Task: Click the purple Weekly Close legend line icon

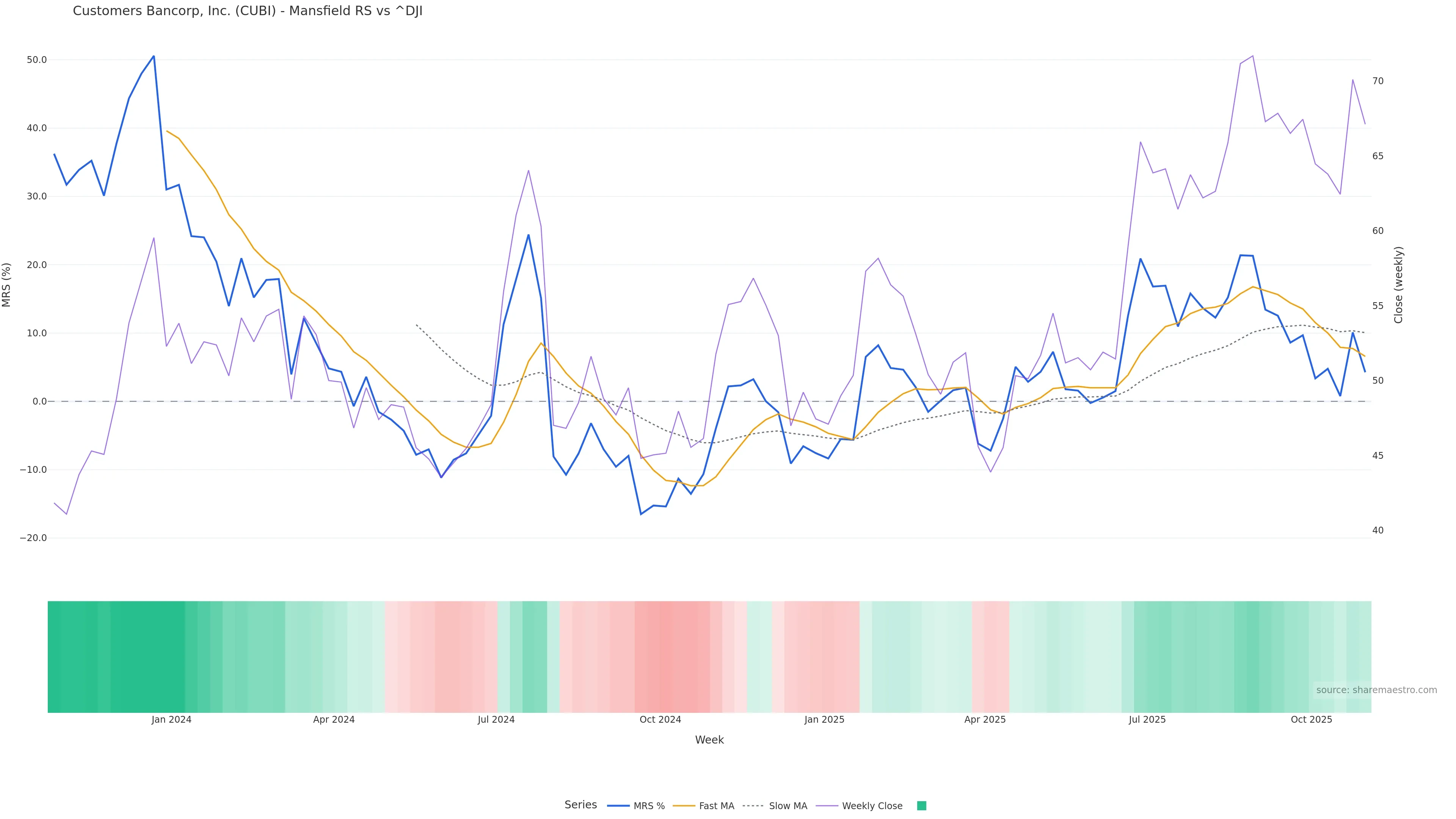Action: pos(827,806)
